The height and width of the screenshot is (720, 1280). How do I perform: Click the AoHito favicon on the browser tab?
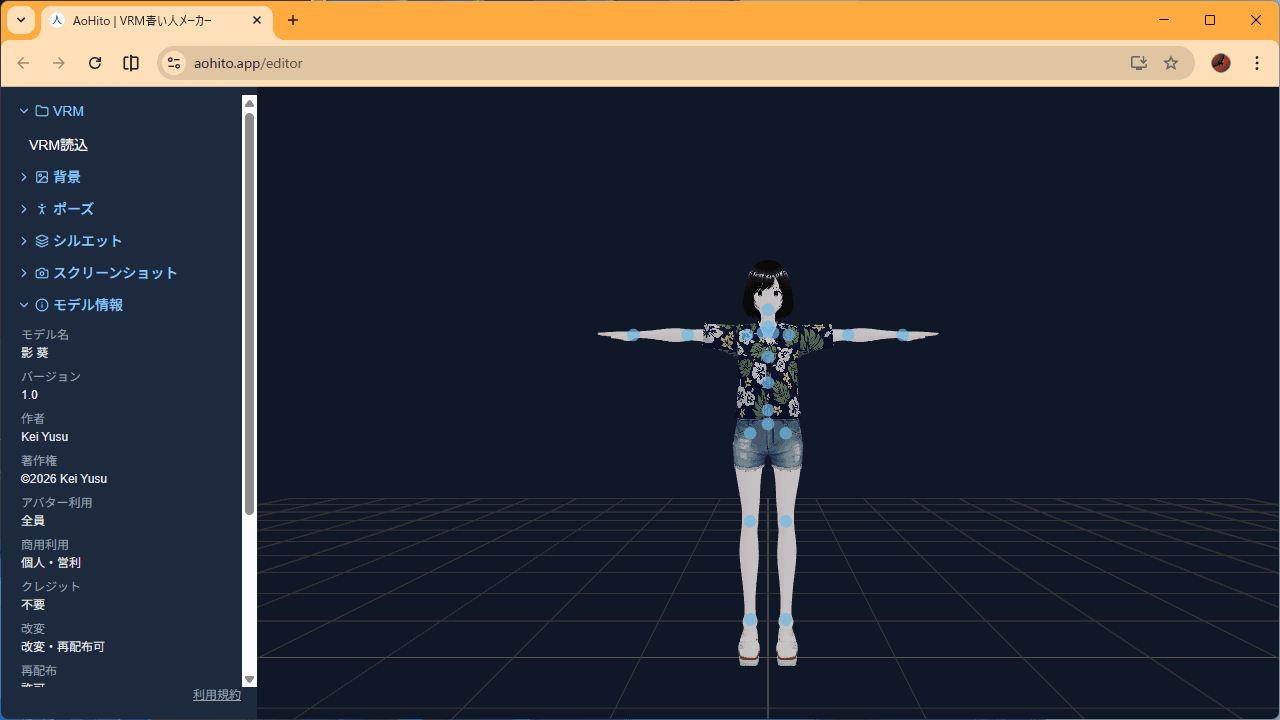pos(57,20)
